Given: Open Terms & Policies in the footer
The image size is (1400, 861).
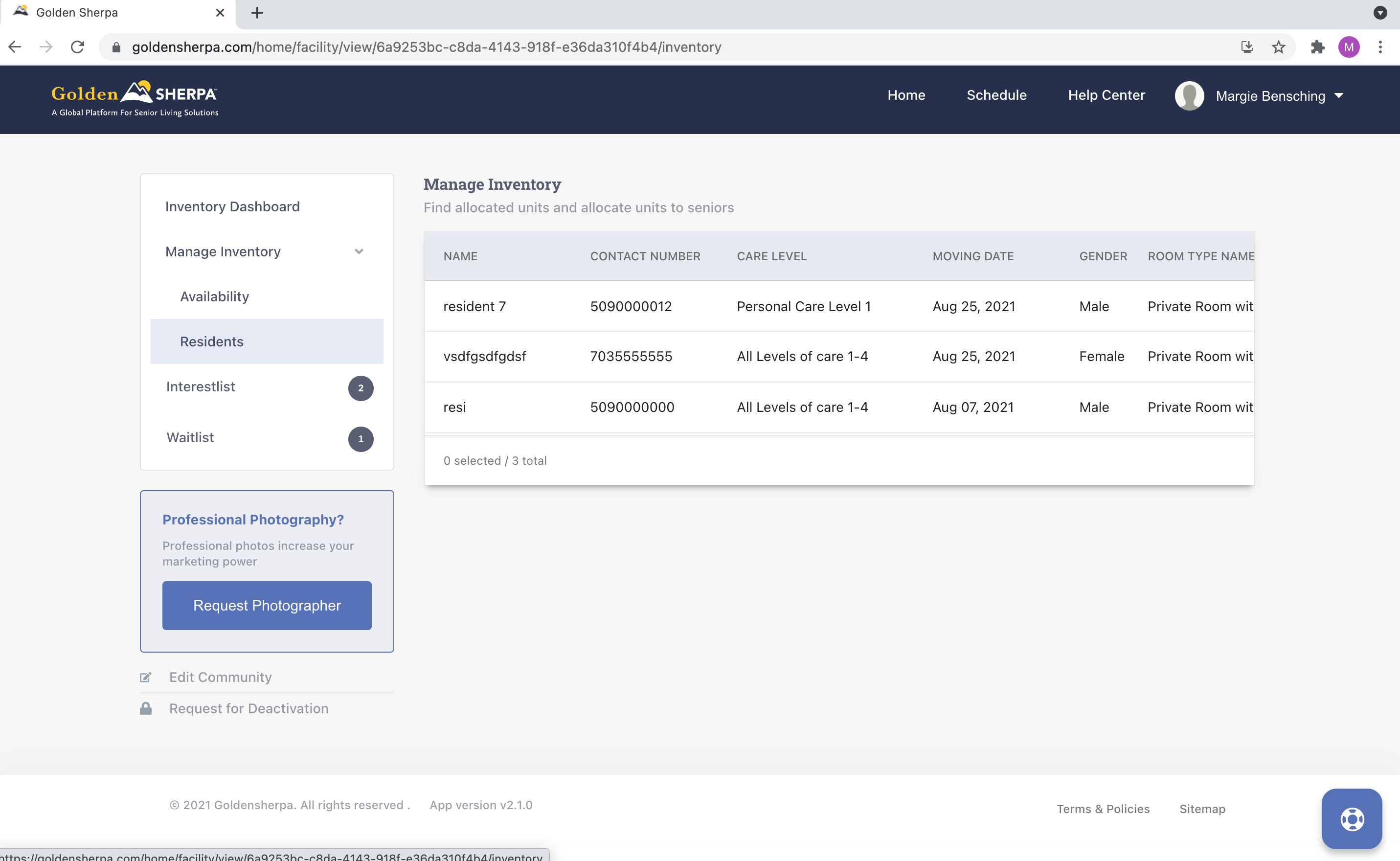Looking at the screenshot, I should 1103,809.
